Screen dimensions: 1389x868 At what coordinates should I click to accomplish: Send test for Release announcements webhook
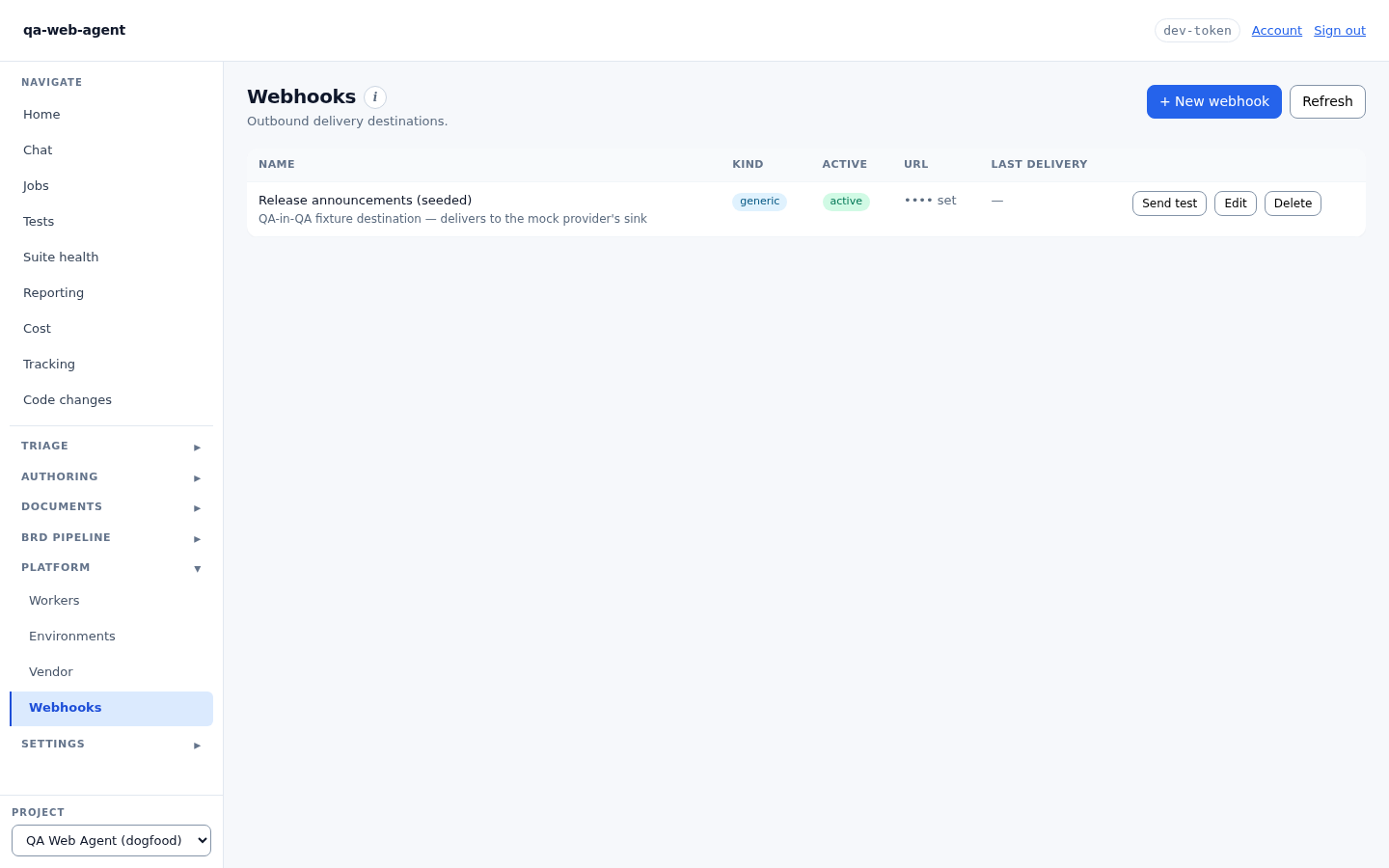tap(1169, 203)
